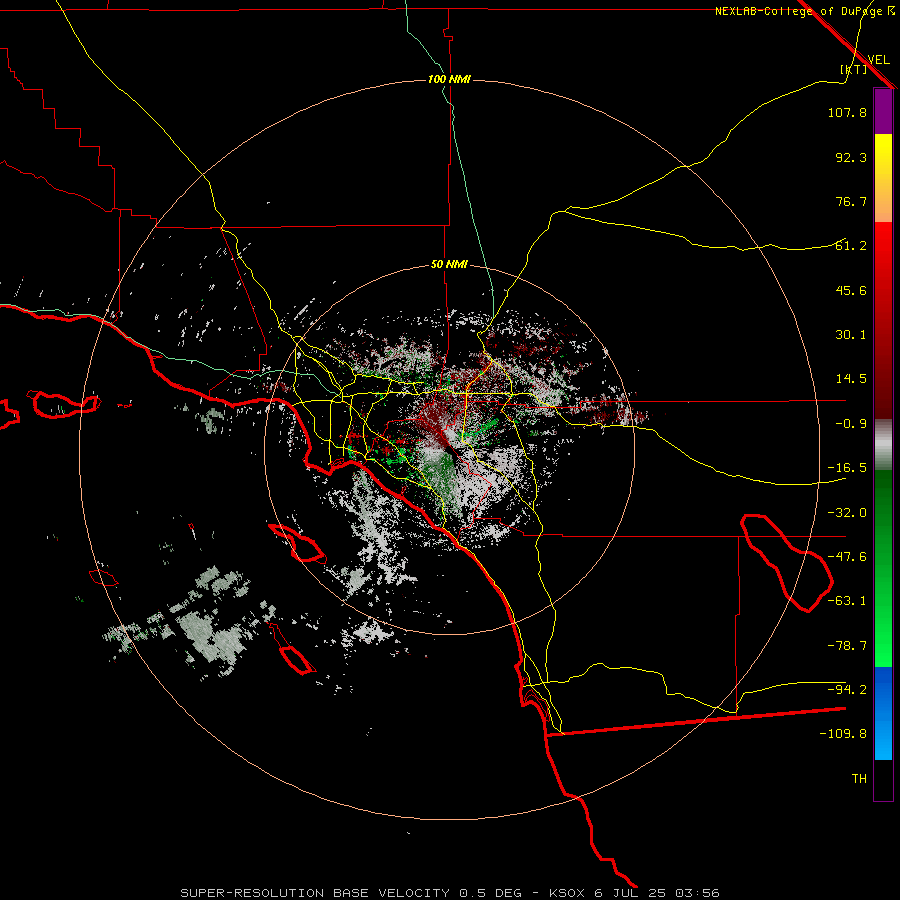Click the VEL legend title
The height and width of the screenshot is (900, 900).
click(x=879, y=60)
